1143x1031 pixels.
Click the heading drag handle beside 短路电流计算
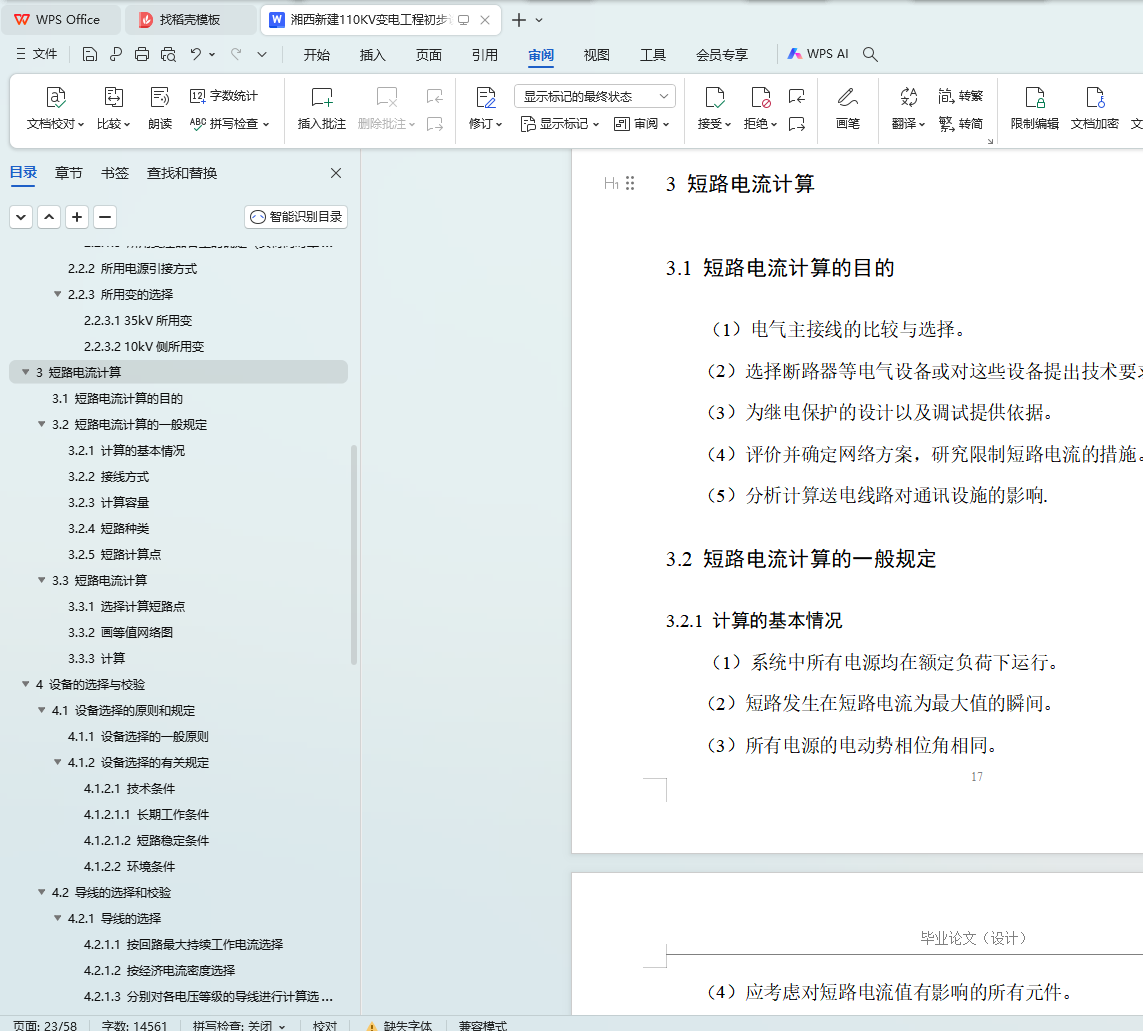click(630, 183)
